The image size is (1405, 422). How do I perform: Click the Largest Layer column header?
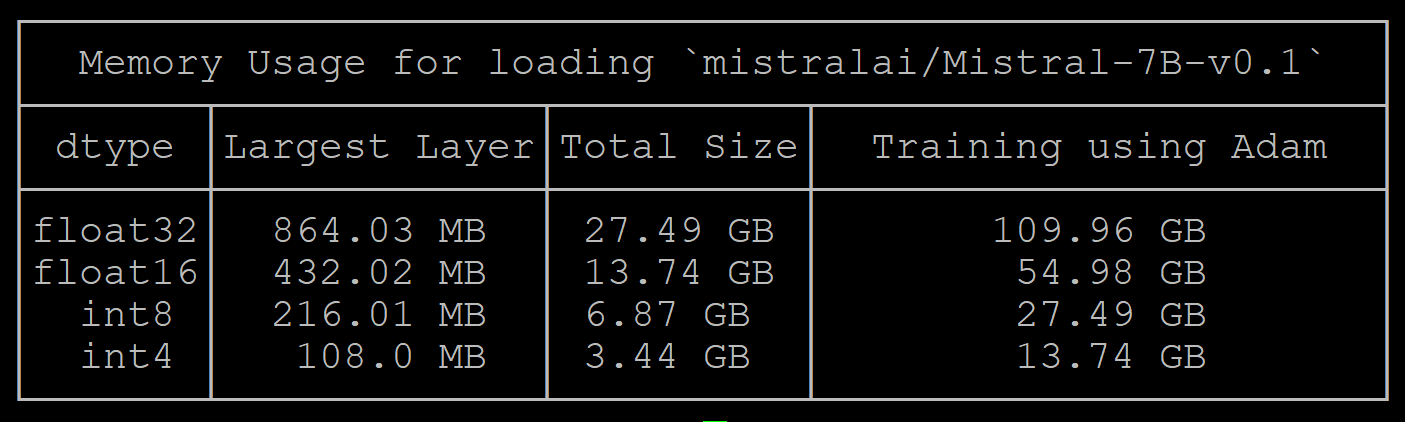click(x=379, y=147)
